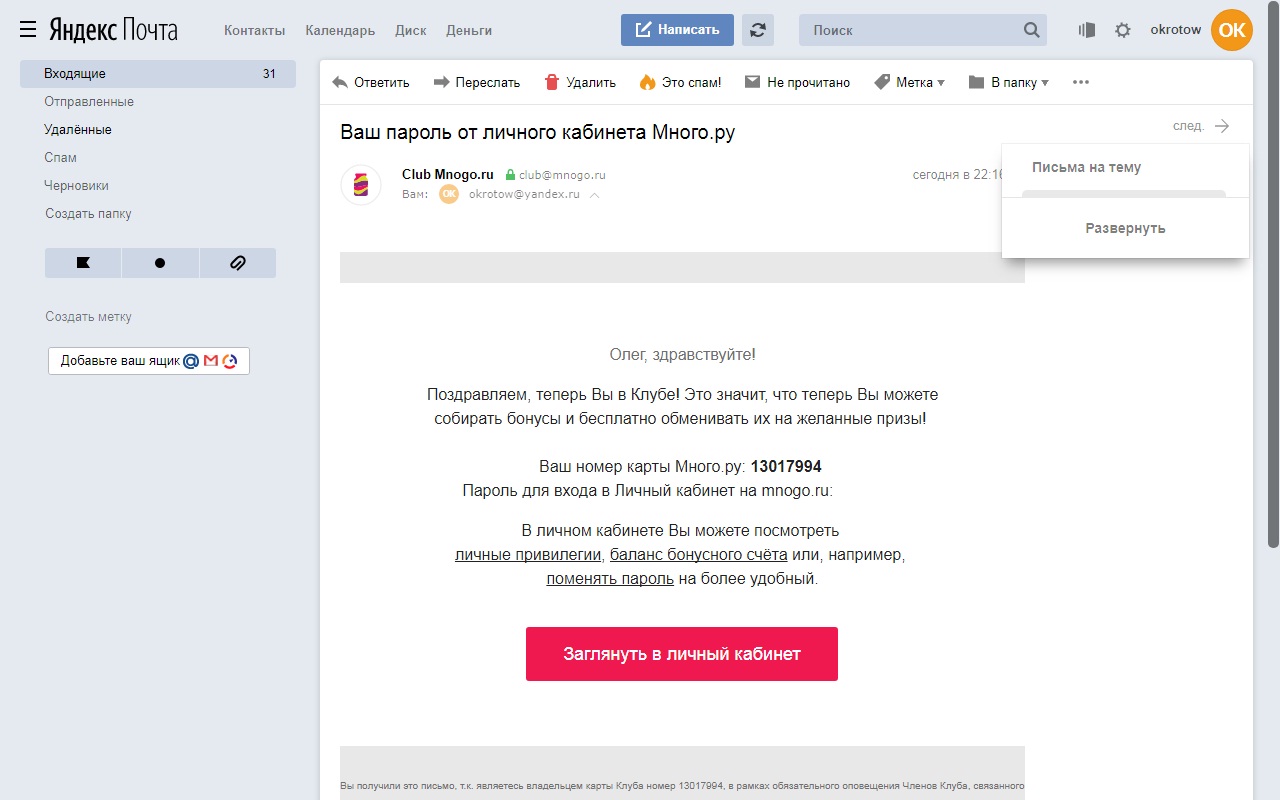Open the hamburger main menu
Screen dimensions: 1280x800
click(x=28, y=30)
